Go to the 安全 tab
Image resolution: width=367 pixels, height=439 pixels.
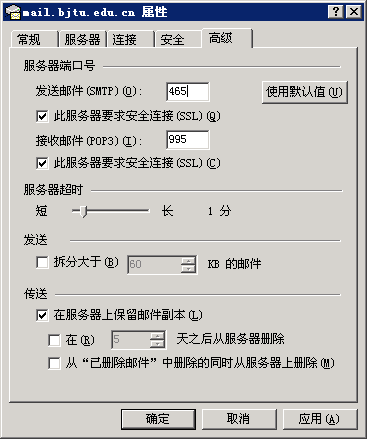[178, 39]
